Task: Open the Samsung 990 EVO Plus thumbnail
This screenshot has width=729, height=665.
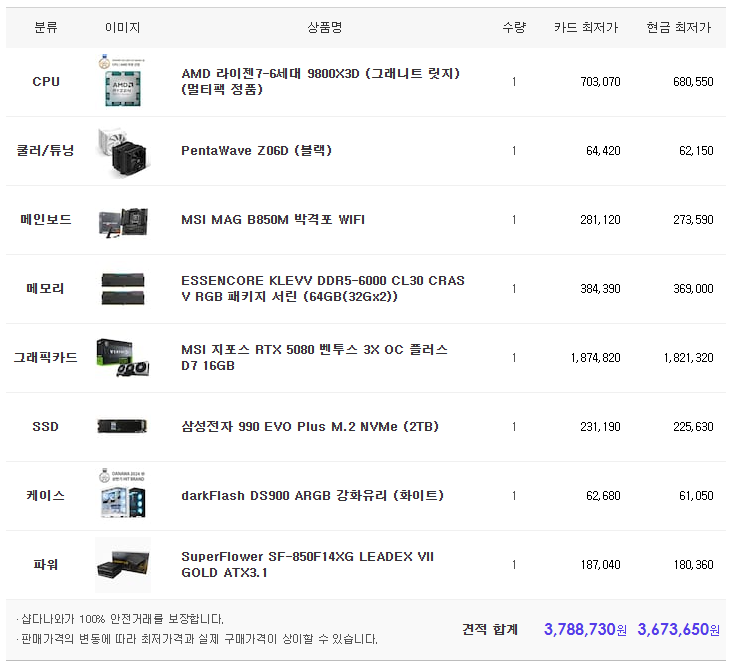Action: pyautogui.click(x=123, y=426)
